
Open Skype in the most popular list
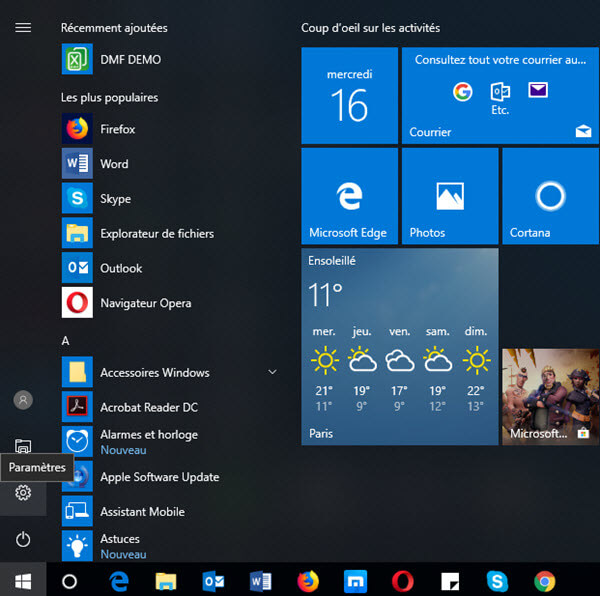point(115,199)
